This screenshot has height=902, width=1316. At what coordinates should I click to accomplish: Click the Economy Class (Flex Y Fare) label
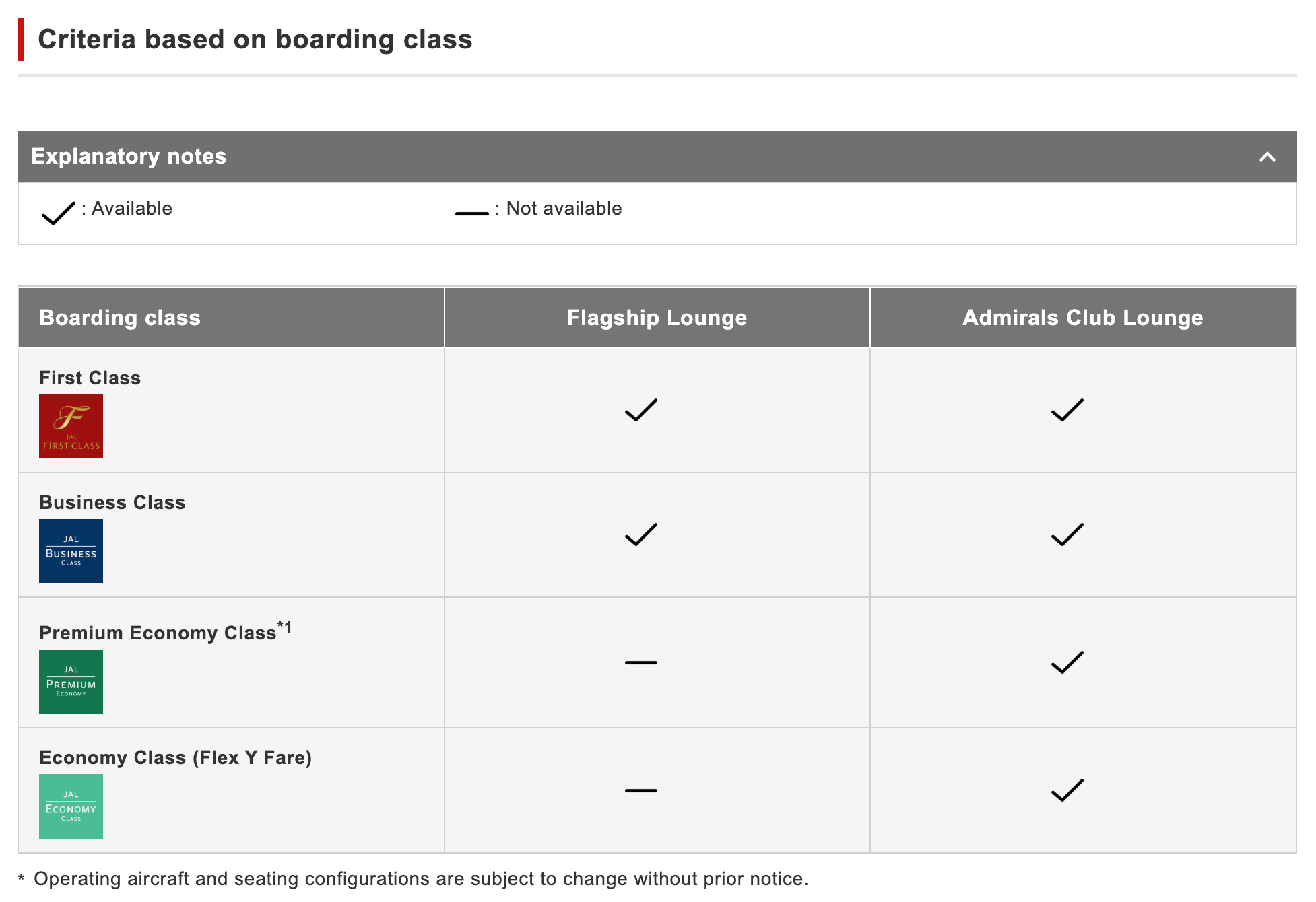tap(175, 757)
